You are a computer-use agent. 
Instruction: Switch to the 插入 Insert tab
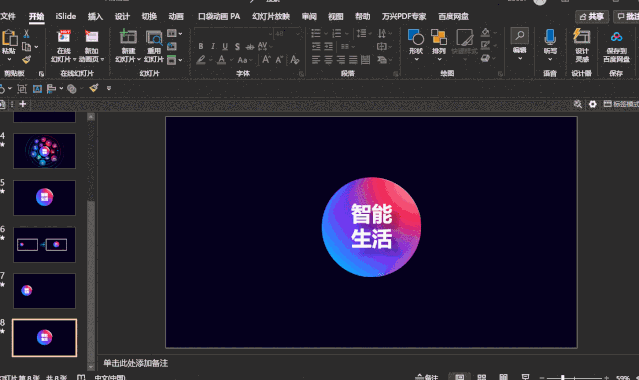click(x=95, y=16)
